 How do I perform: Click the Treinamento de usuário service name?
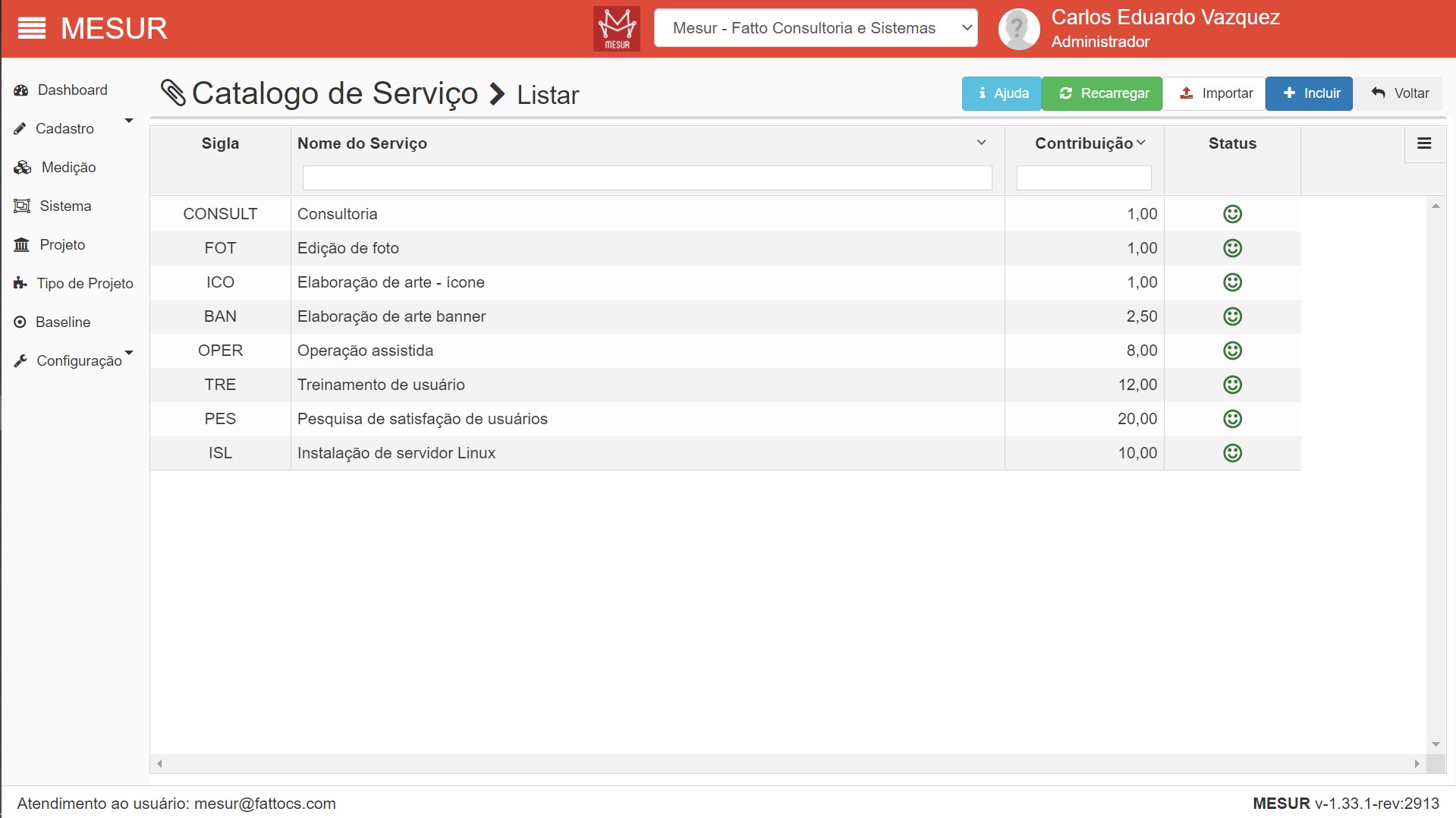(381, 385)
